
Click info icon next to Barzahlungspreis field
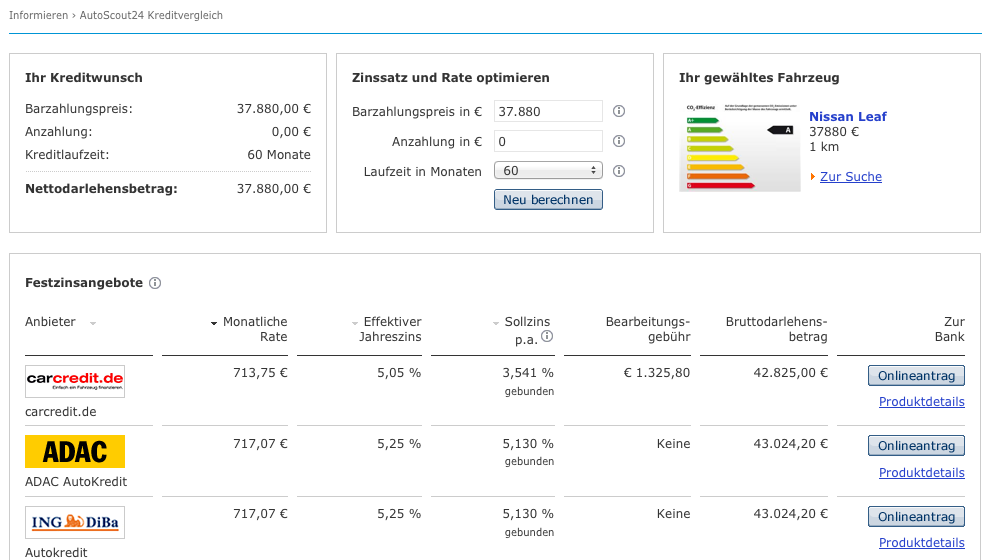pos(619,112)
